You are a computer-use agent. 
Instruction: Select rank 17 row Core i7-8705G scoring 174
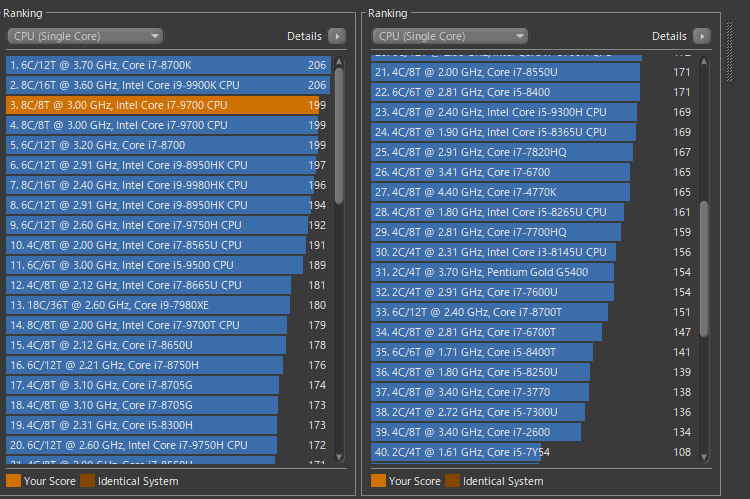168,386
